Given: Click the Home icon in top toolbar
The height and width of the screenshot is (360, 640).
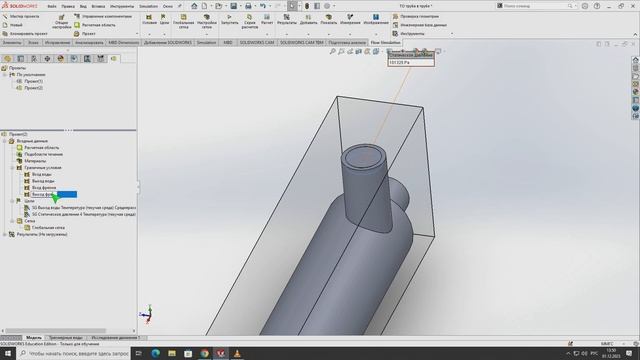Looking at the screenshot, I should tap(194, 6).
